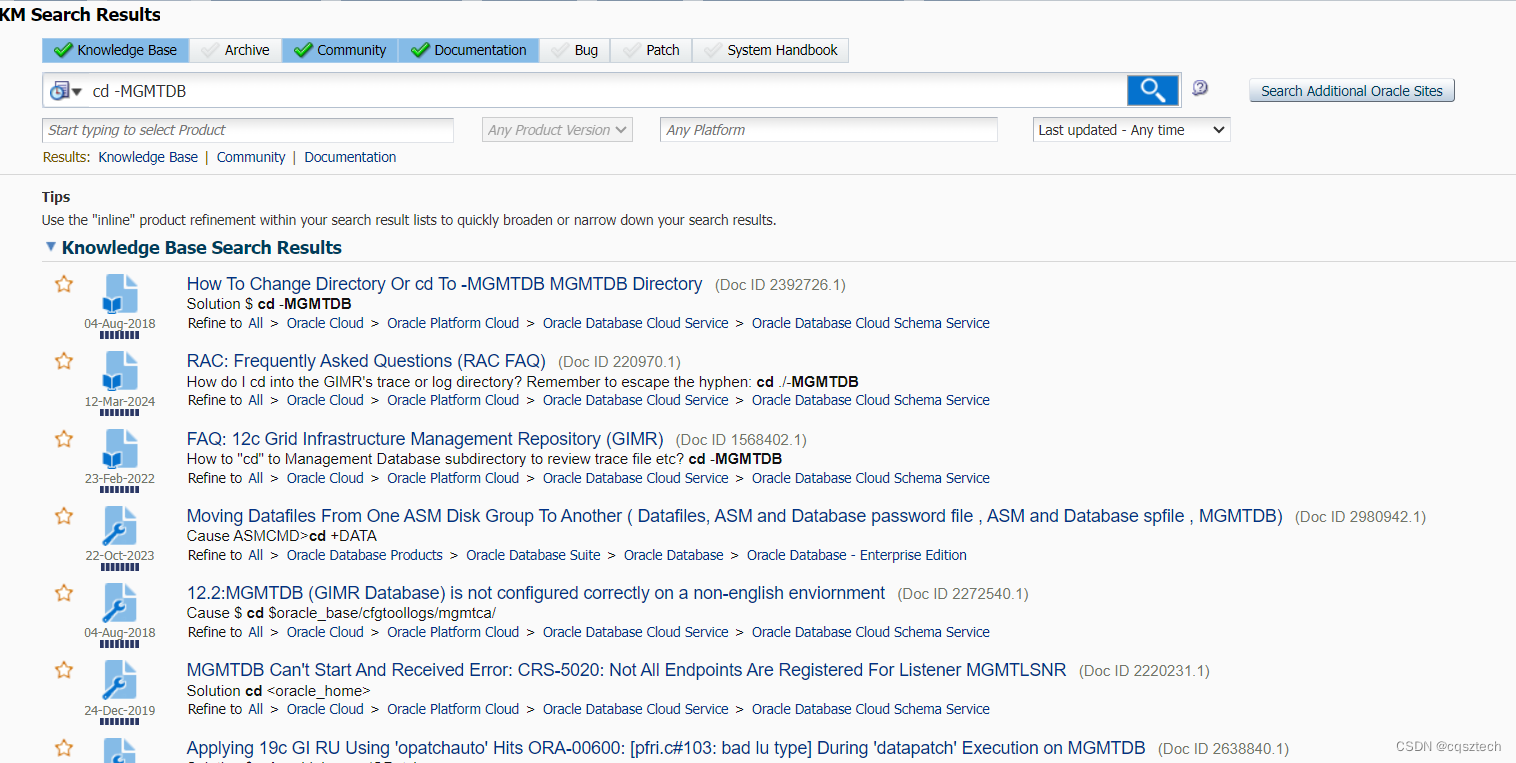Open 'RAC: Frequently Asked Questions' article

click(x=366, y=361)
